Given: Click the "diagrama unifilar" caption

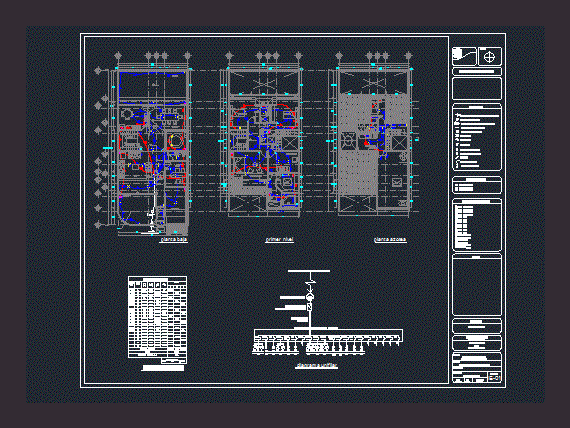Looking at the screenshot, I should (x=316, y=365).
